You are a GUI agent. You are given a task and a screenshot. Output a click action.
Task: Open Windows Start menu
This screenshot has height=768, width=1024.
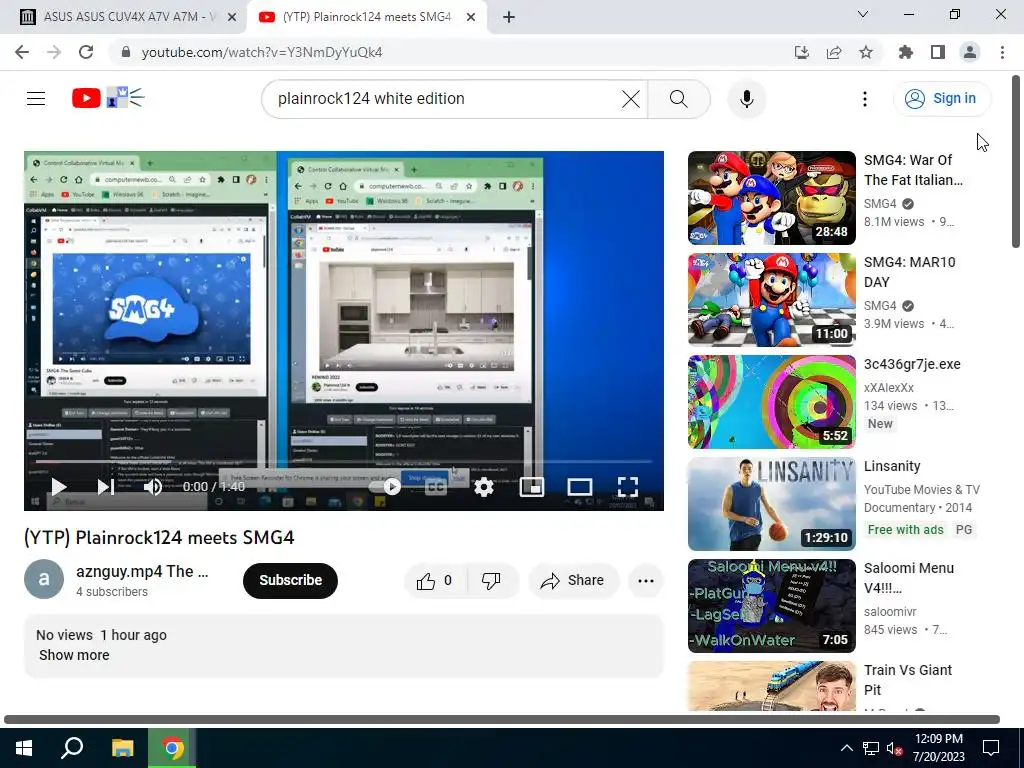click(x=24, y=748)
